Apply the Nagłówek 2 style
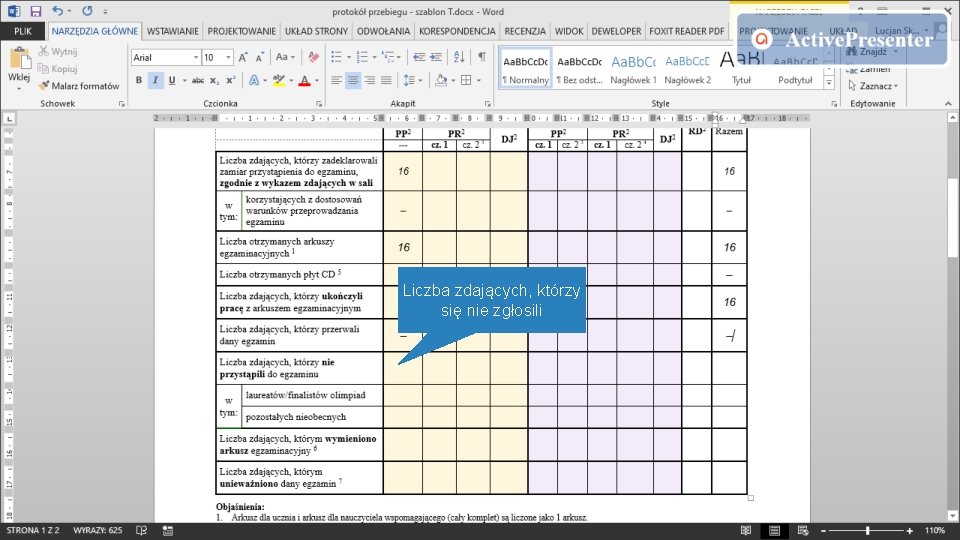This screenshot has width=960, height=540. [x=688, y=69]
